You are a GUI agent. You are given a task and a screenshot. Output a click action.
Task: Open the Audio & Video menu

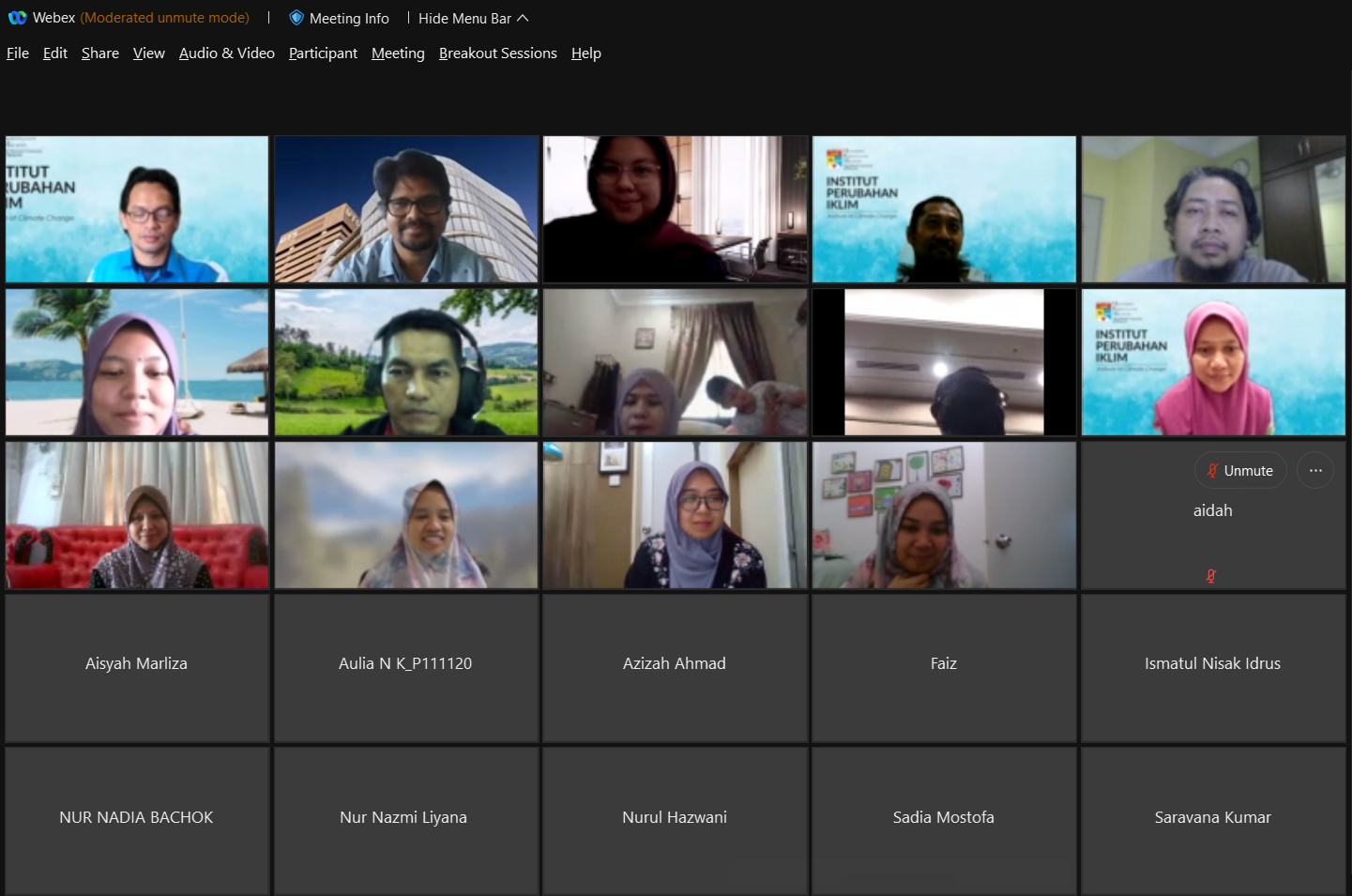[x=227, y=53]
